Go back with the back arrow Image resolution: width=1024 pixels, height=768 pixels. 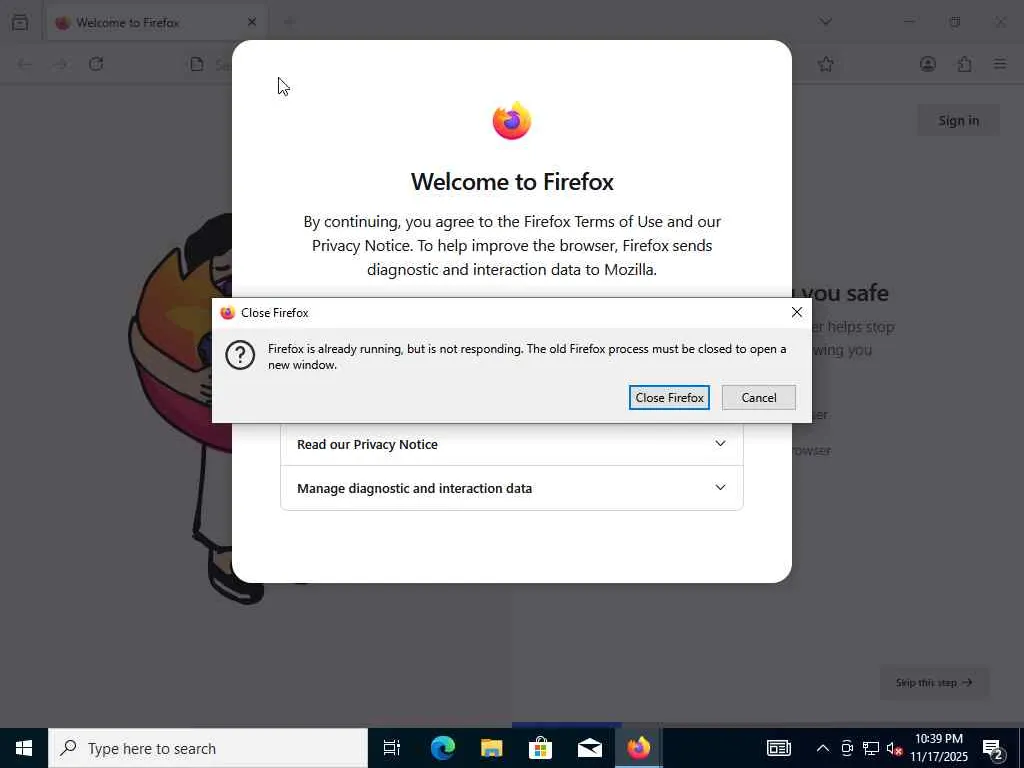[x=24, y=64]
